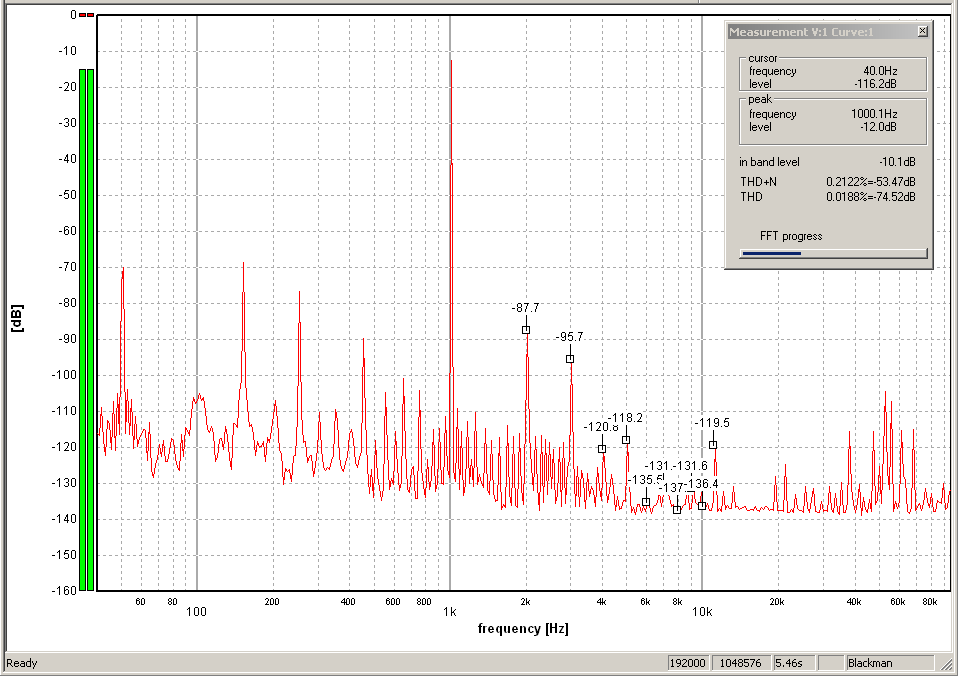Click the right red clip indicator
958x676 pixels.
(x=90, y=15)
